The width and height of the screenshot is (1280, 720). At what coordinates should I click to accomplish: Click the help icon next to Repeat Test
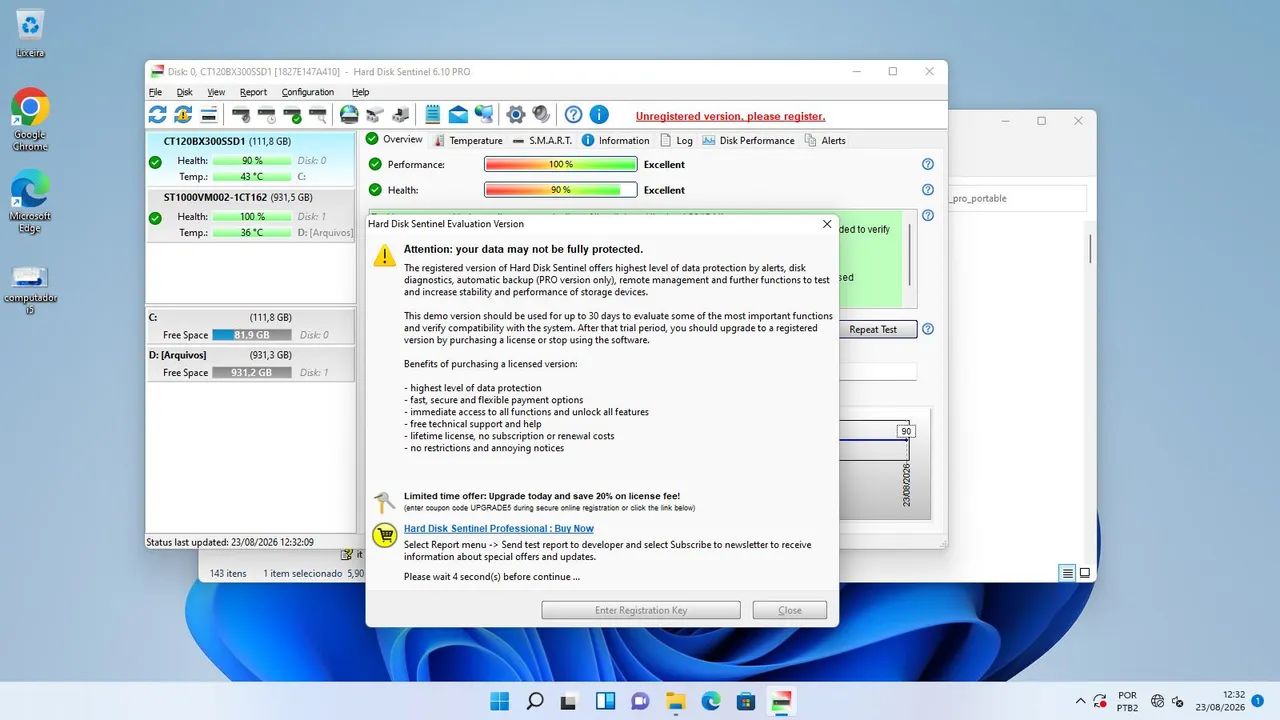[928, 329]
